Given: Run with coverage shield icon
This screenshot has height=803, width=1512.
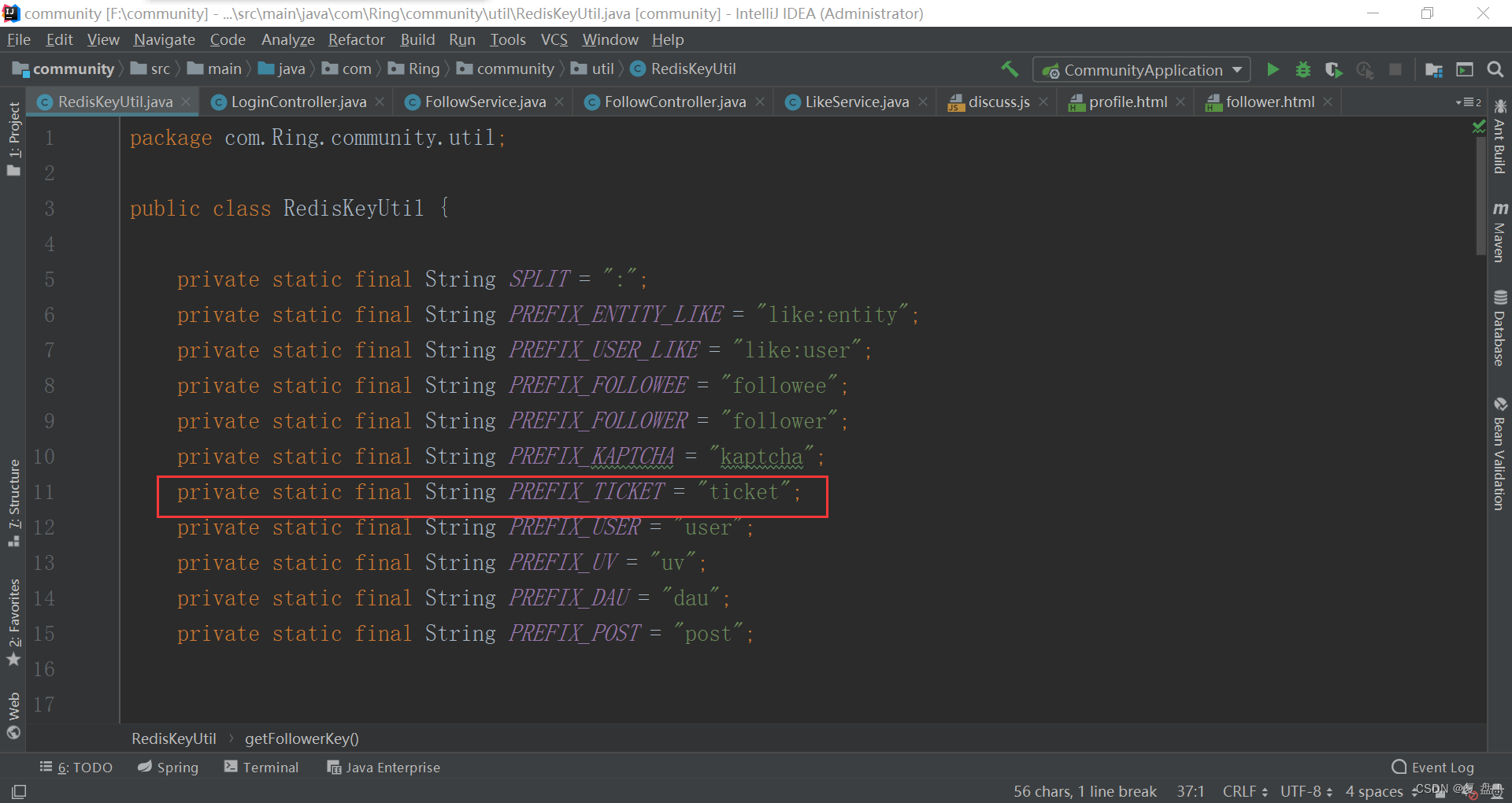Looking at the screenshot, I should 1333,69.
